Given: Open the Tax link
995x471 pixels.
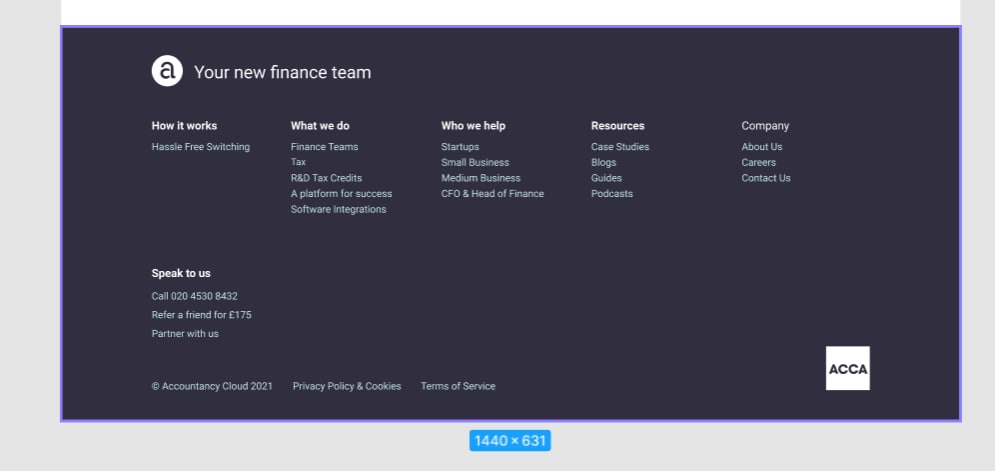Looking at the screenshot, I should [x=298, y=162].
